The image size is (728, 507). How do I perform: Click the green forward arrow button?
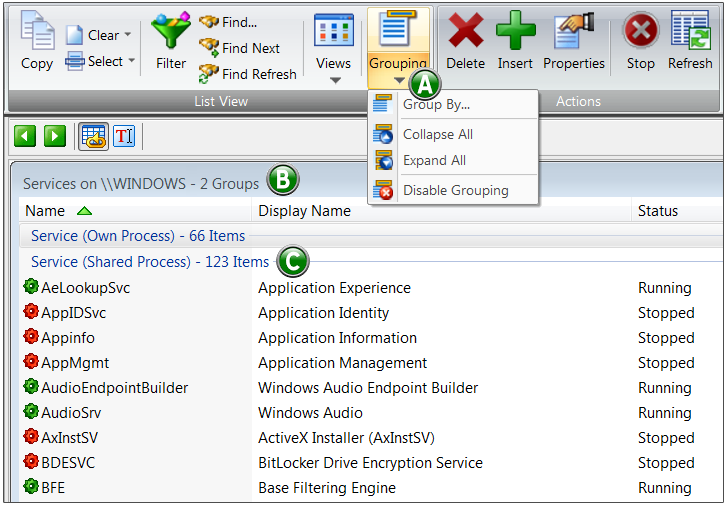pos(55,135)
